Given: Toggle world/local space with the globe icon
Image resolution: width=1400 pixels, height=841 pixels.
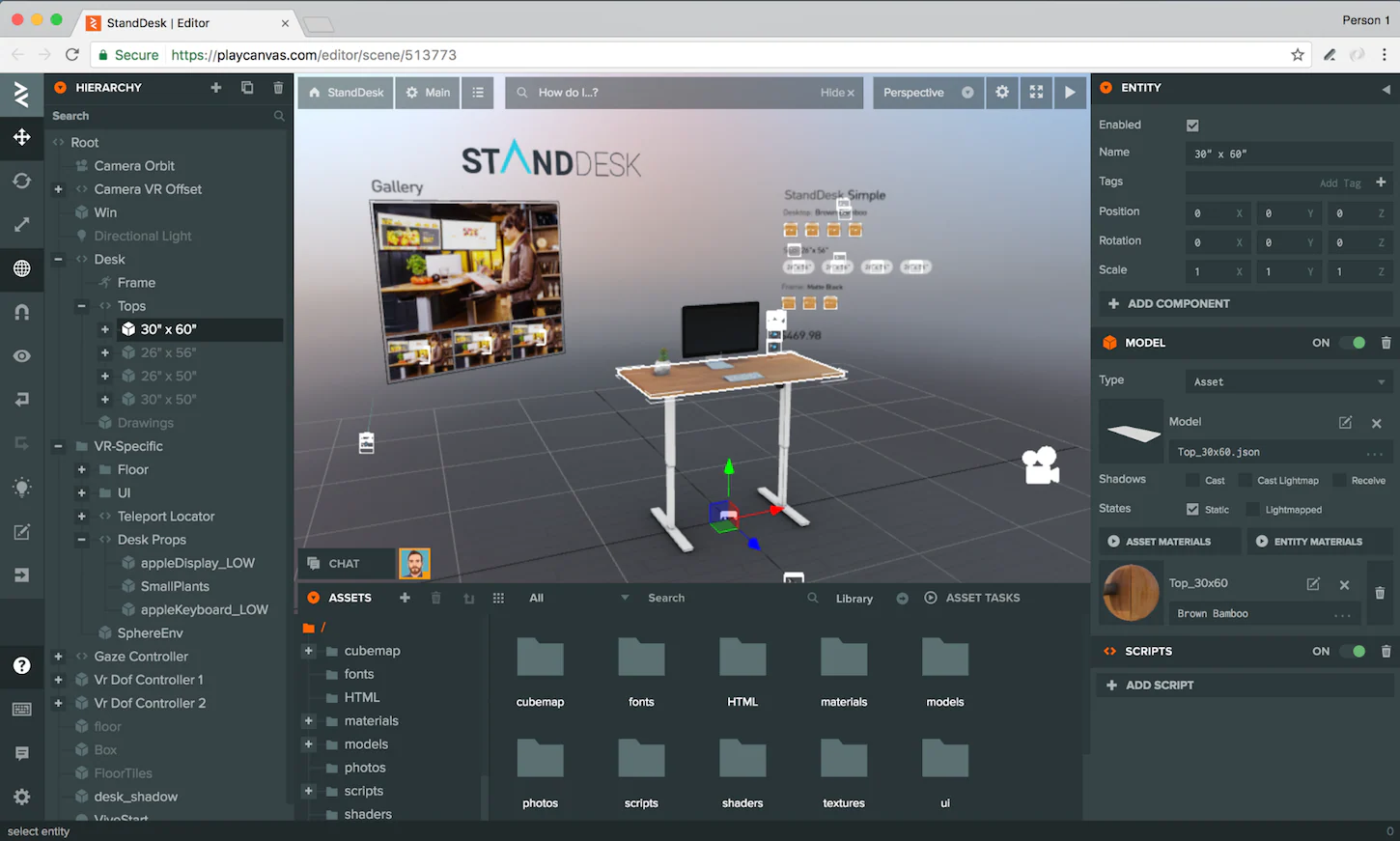Looking at the screenshot, I should coord(21,269).
